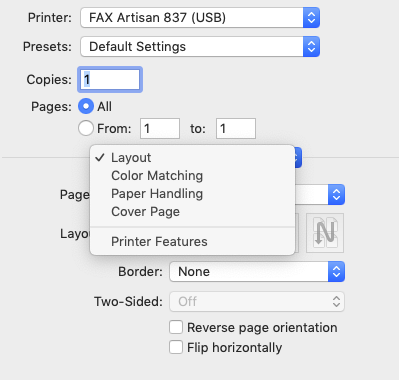Image resolution: width=399 pixels, height=380 pixels.
Task: Select the From page range radio button
Action: [x=86, y=128]
